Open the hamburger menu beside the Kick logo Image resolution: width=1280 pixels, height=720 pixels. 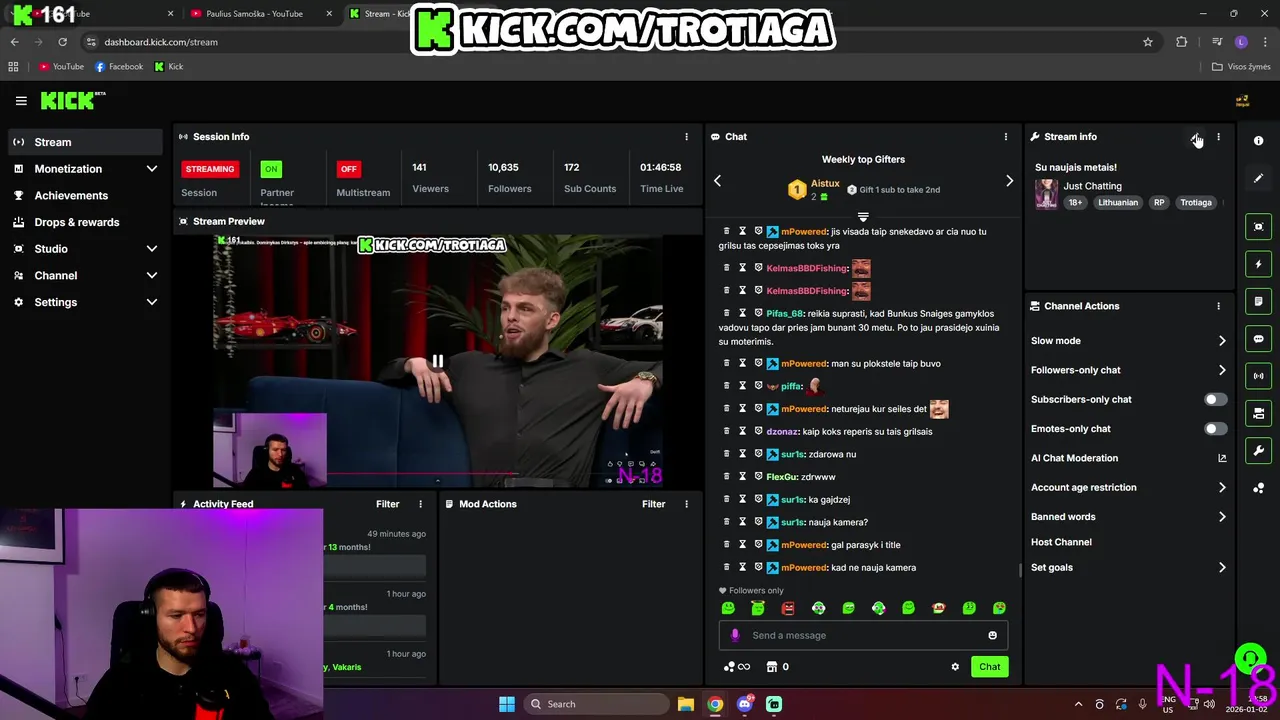(x=21, y=100)
